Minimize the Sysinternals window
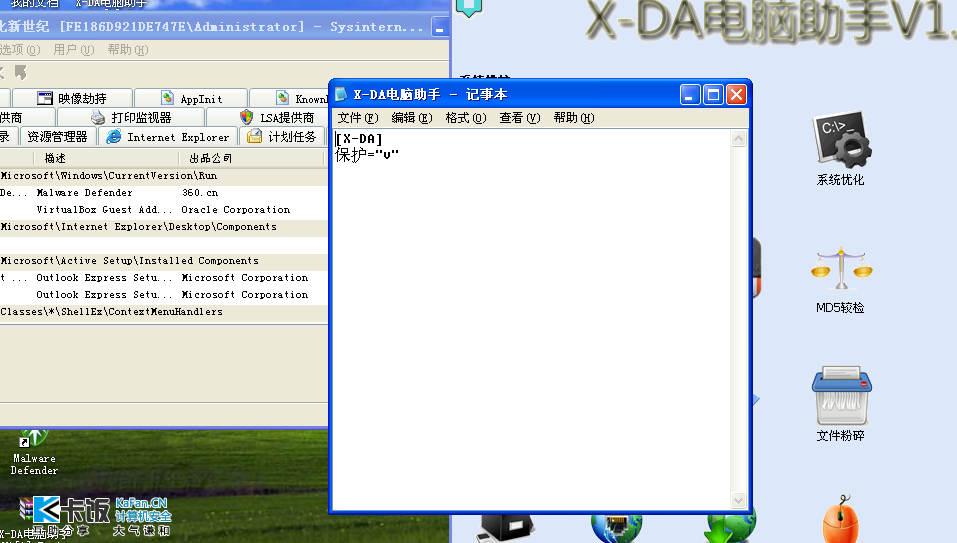The width and height of the screenshot is (957, 543). 439,27
